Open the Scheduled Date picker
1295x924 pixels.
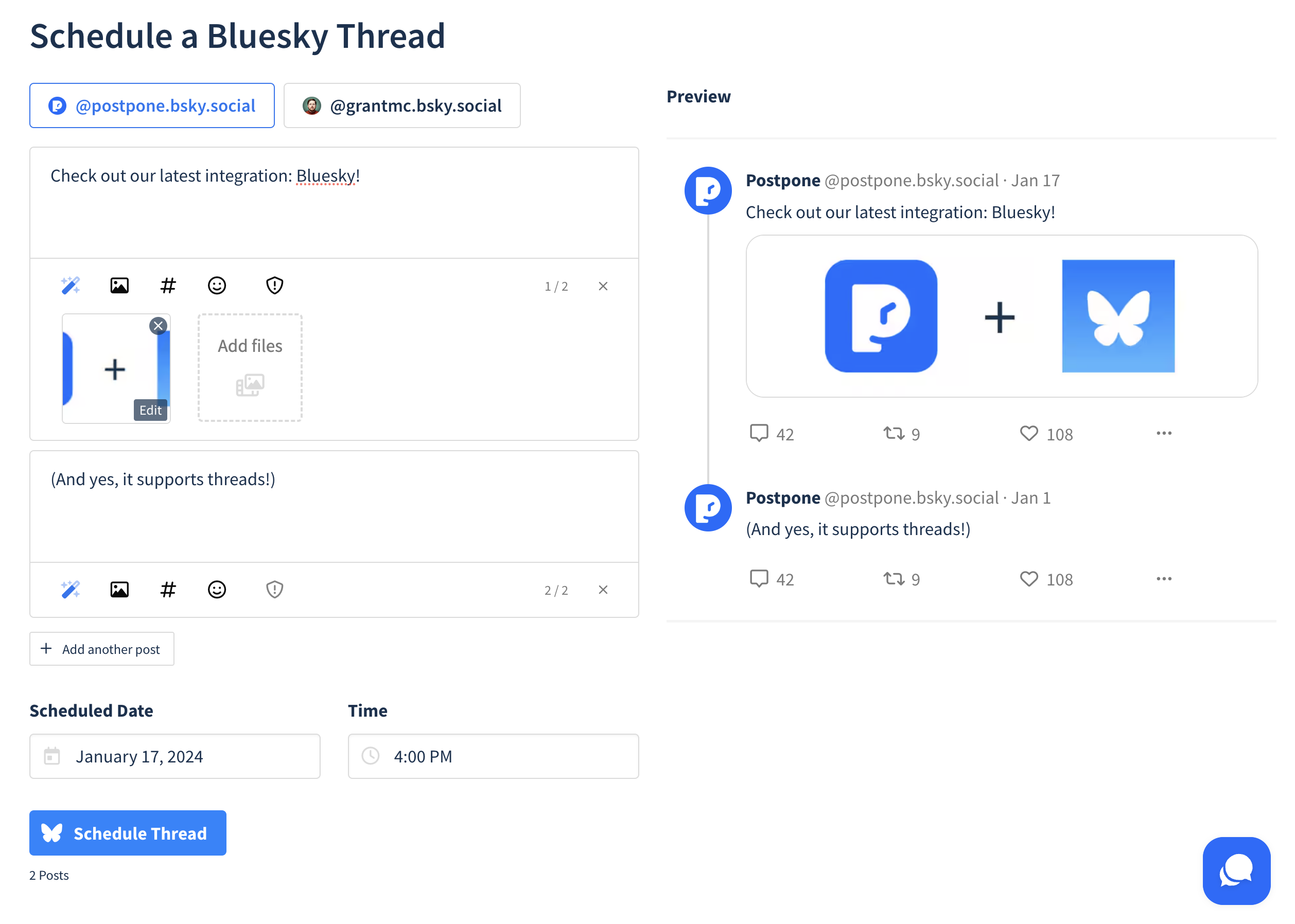click(175, 756)
